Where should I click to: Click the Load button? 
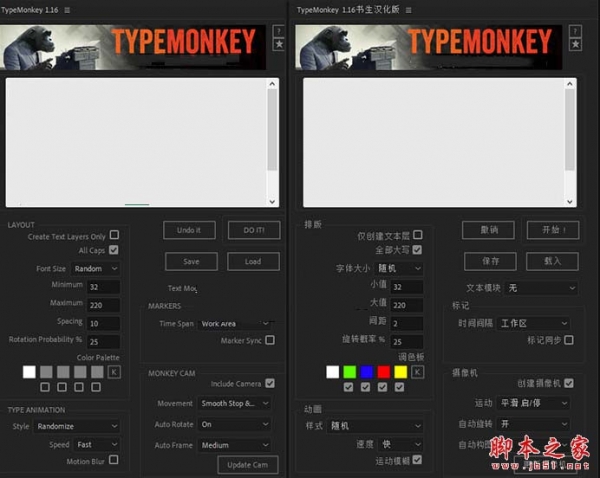point(253,261)
